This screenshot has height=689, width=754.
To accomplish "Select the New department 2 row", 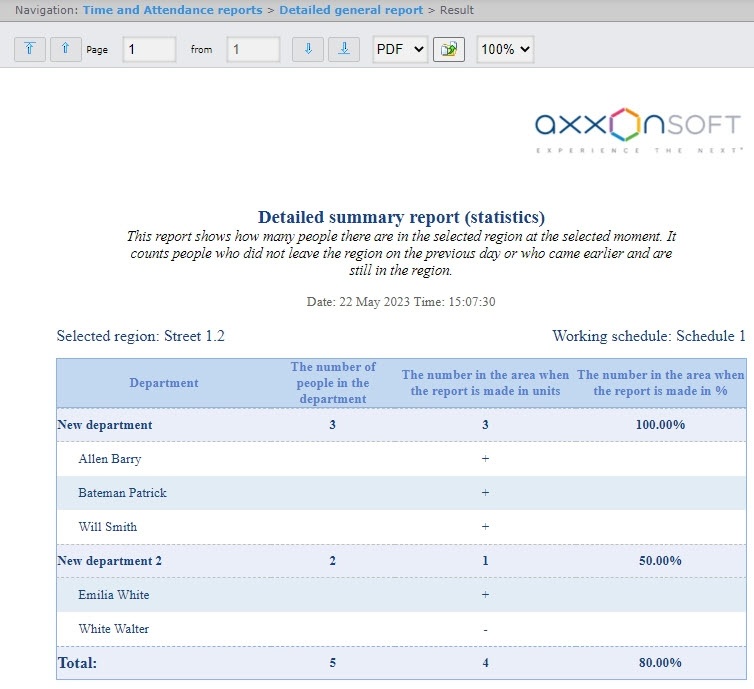I will pos(110,561).
